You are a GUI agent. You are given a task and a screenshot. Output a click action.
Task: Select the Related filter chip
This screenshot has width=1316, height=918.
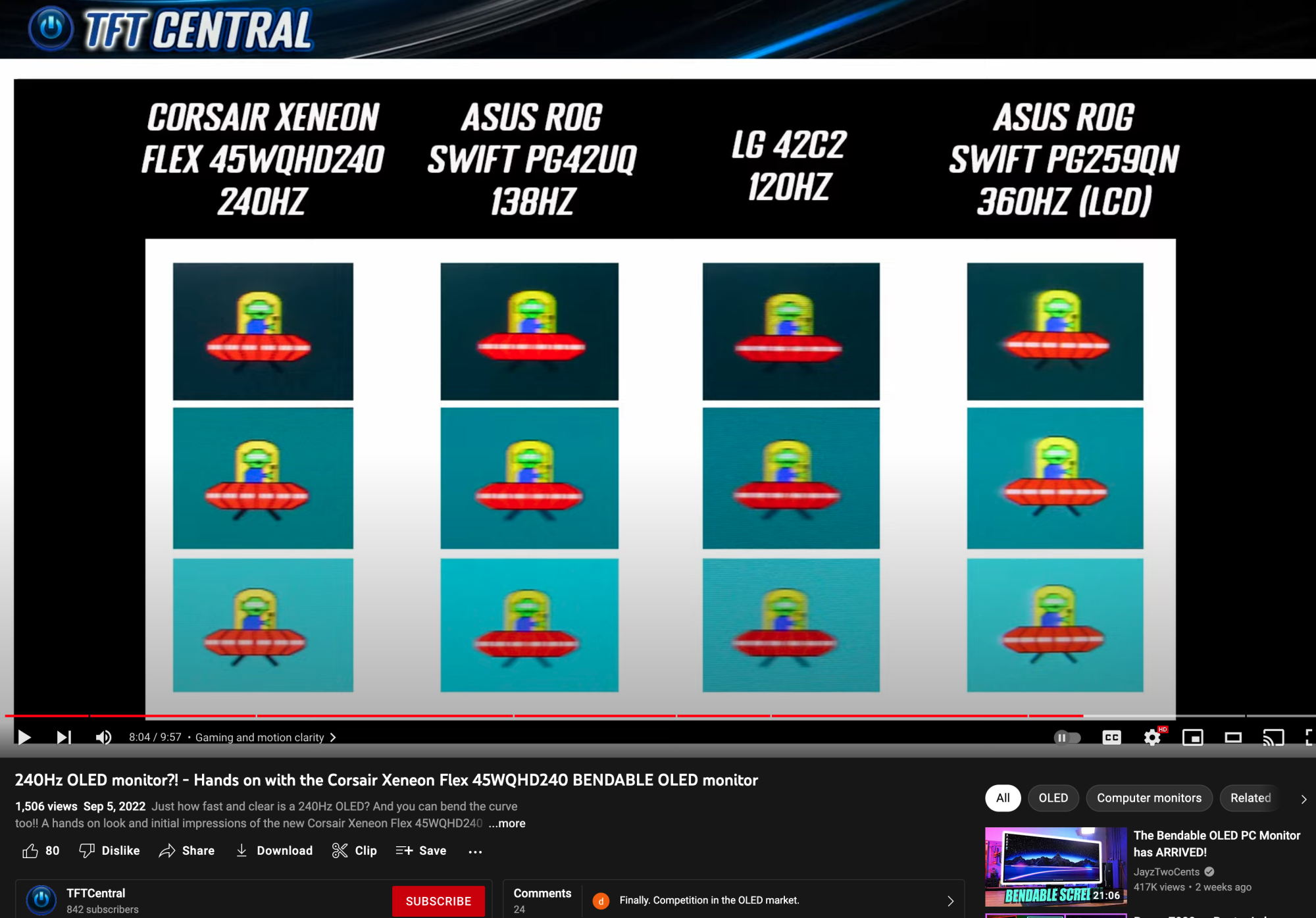coord(1250,798)
